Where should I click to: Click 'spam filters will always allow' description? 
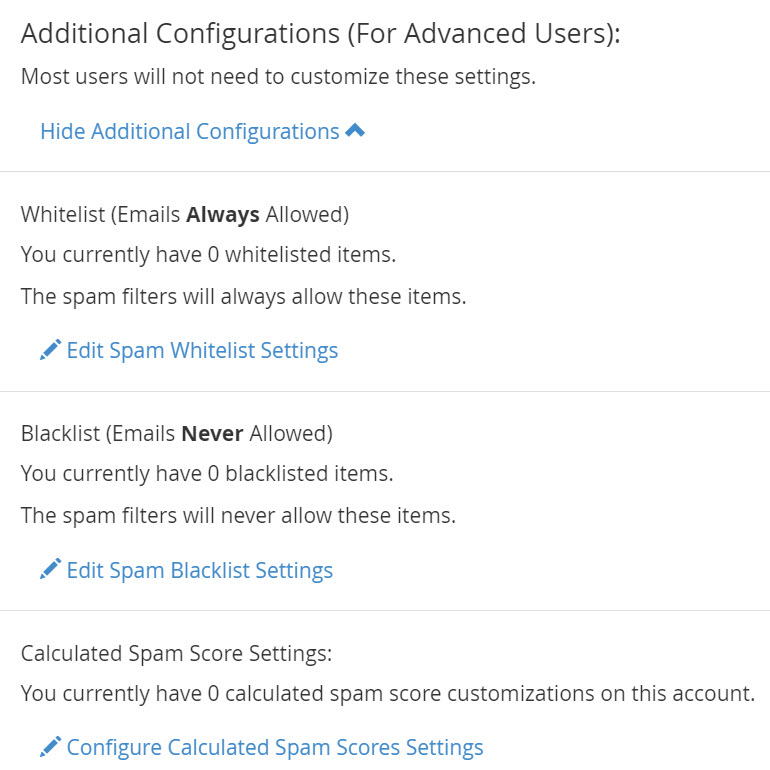[x=243, y=297]
